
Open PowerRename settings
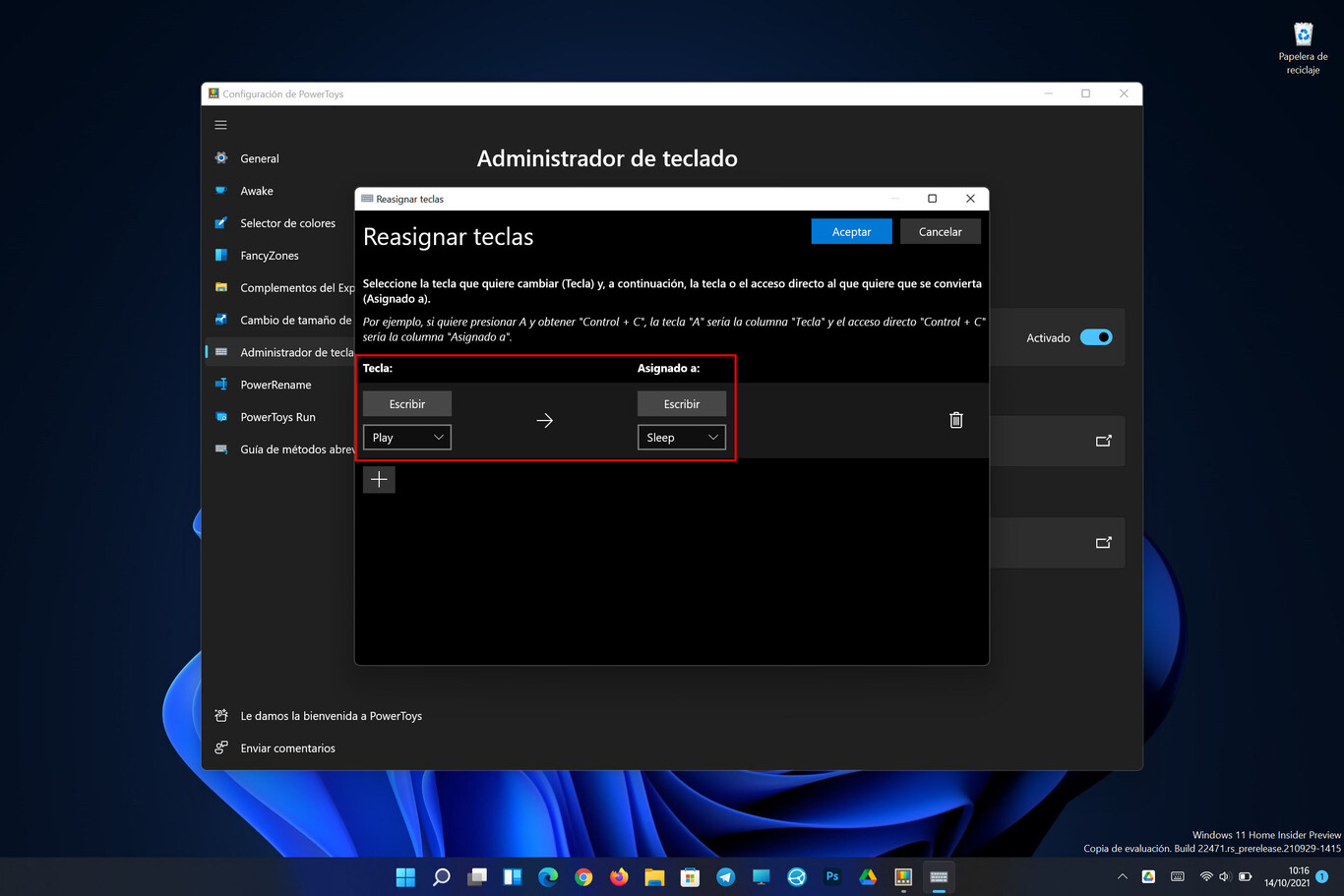276,384
